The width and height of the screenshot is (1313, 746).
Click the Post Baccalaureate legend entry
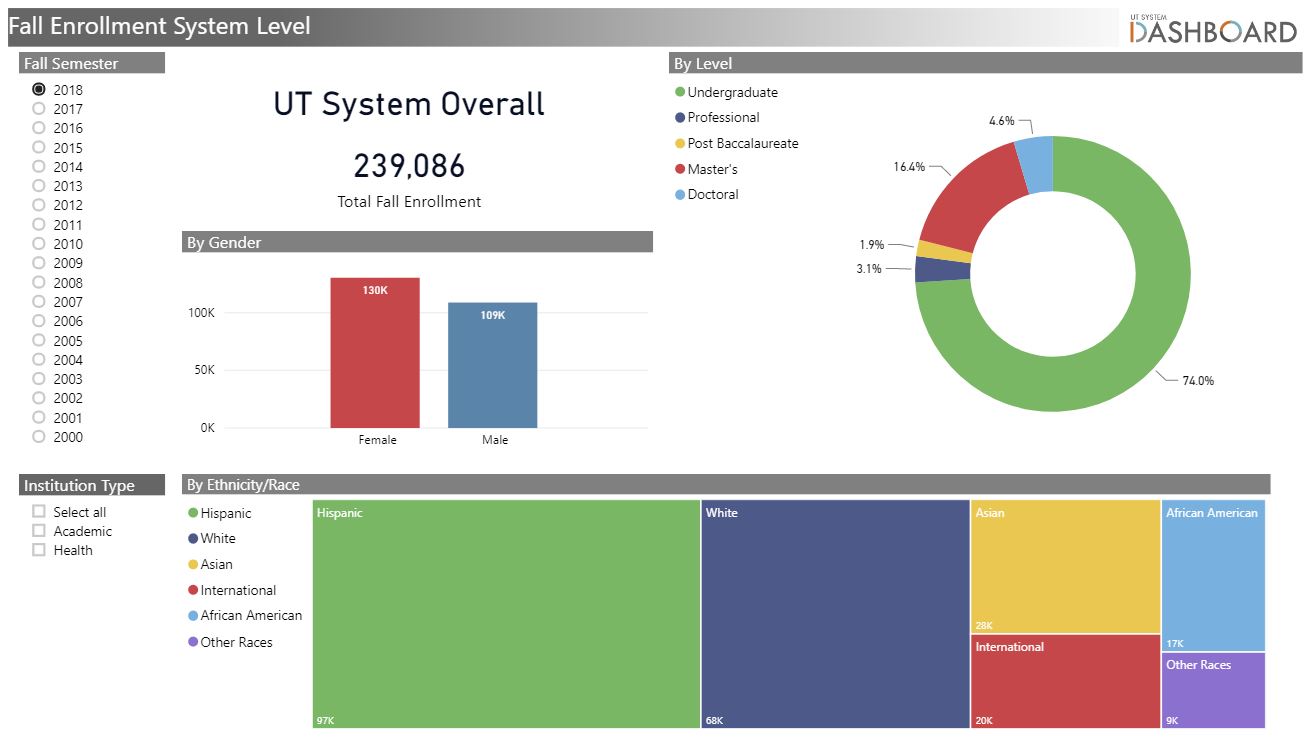click(x=737, y=143)
